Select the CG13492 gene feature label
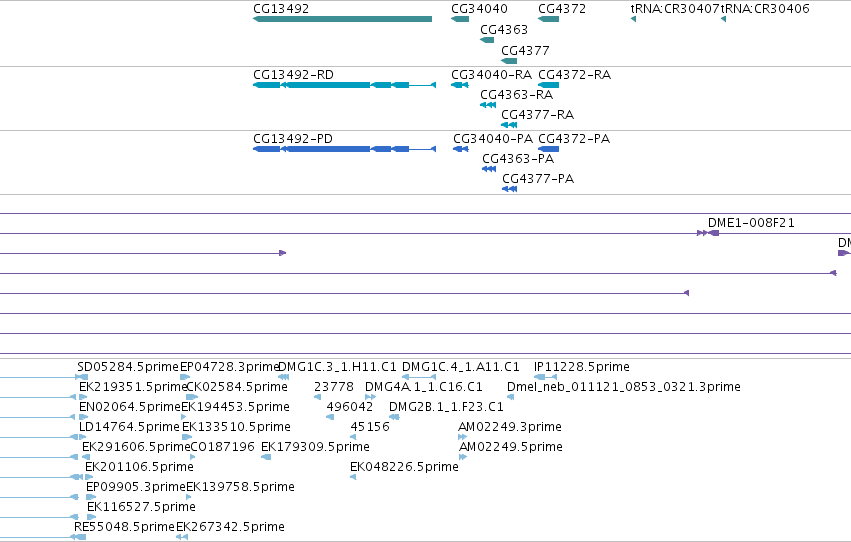This screenshot has height=542, width=851. coord(281,9)
